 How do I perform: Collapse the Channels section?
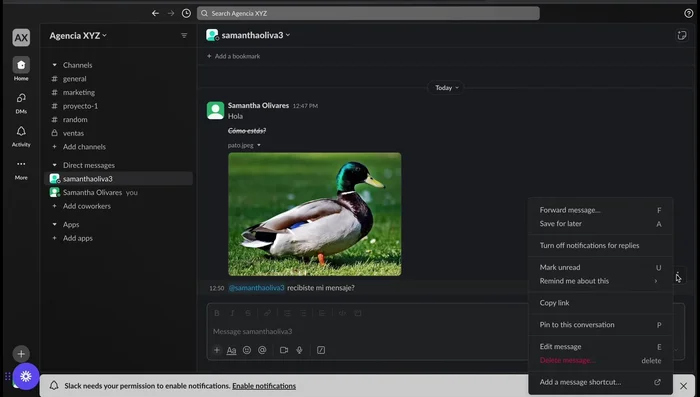pos(54,65)
